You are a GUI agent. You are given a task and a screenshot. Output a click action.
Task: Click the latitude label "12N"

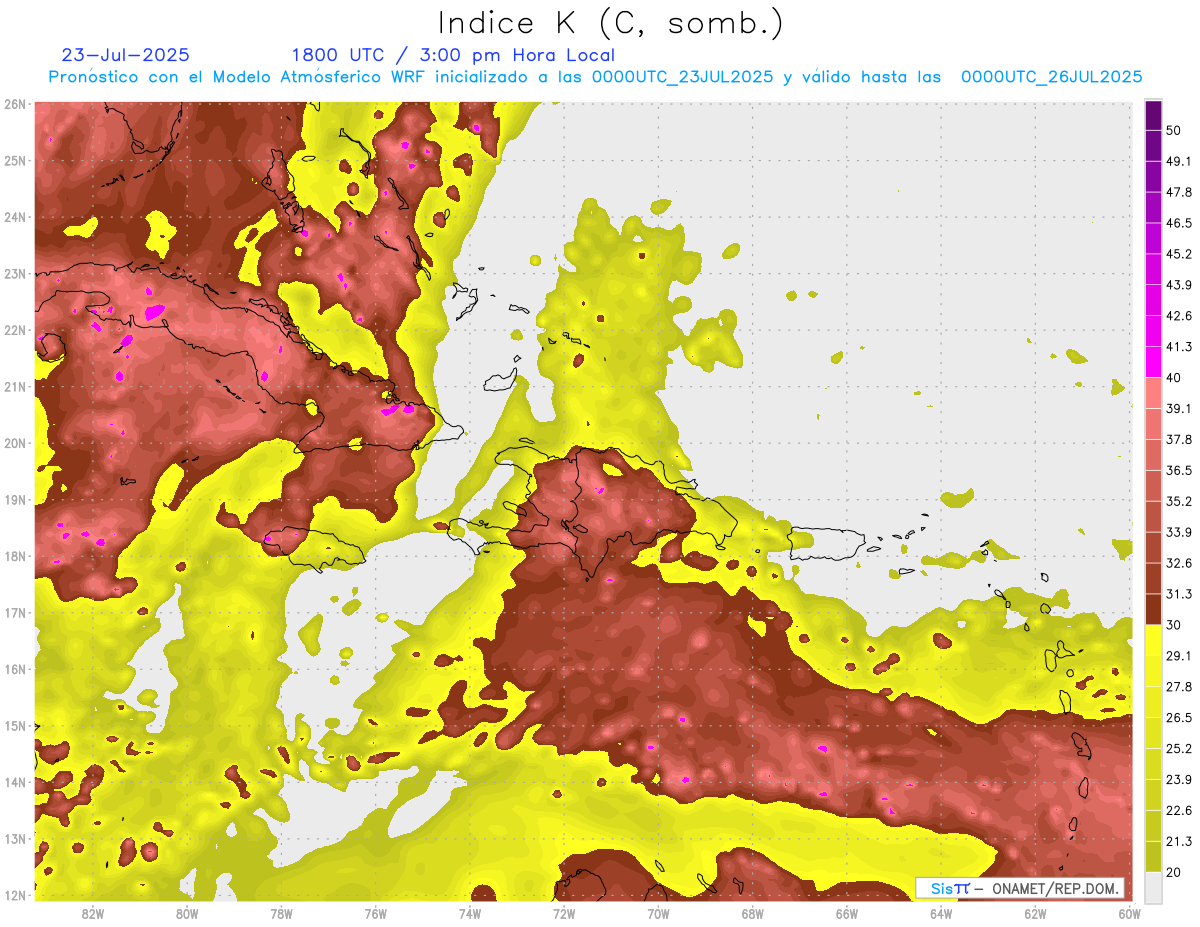click(15, 895)
